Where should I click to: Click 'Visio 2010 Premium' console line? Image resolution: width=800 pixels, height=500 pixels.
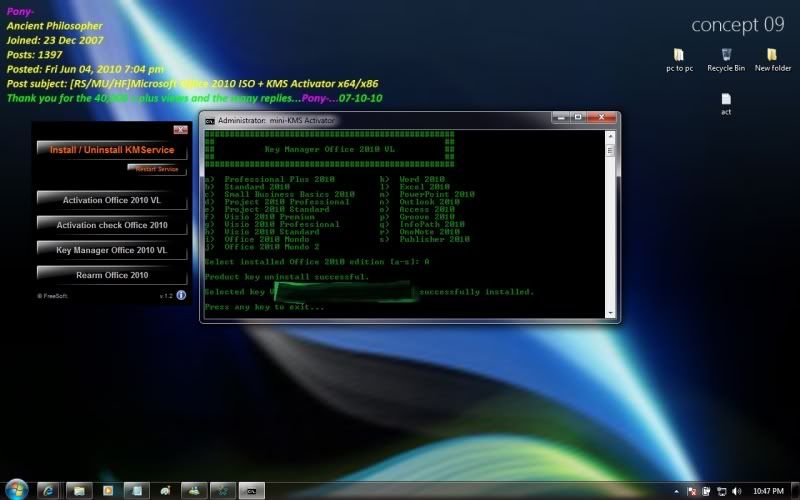tap(269, 217)
